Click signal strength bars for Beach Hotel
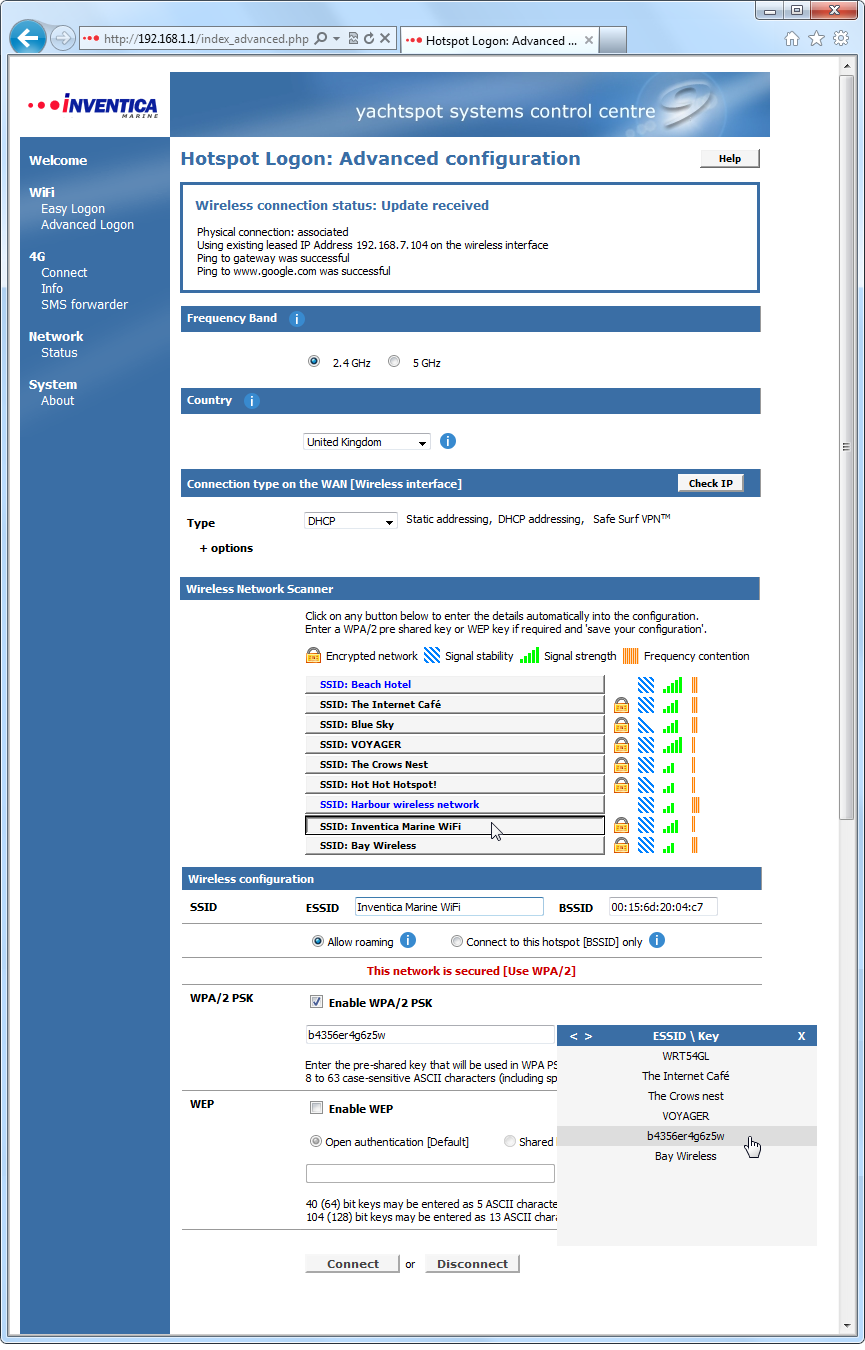The height and width of the screenshot is (1350, 865). click(672, 685)
